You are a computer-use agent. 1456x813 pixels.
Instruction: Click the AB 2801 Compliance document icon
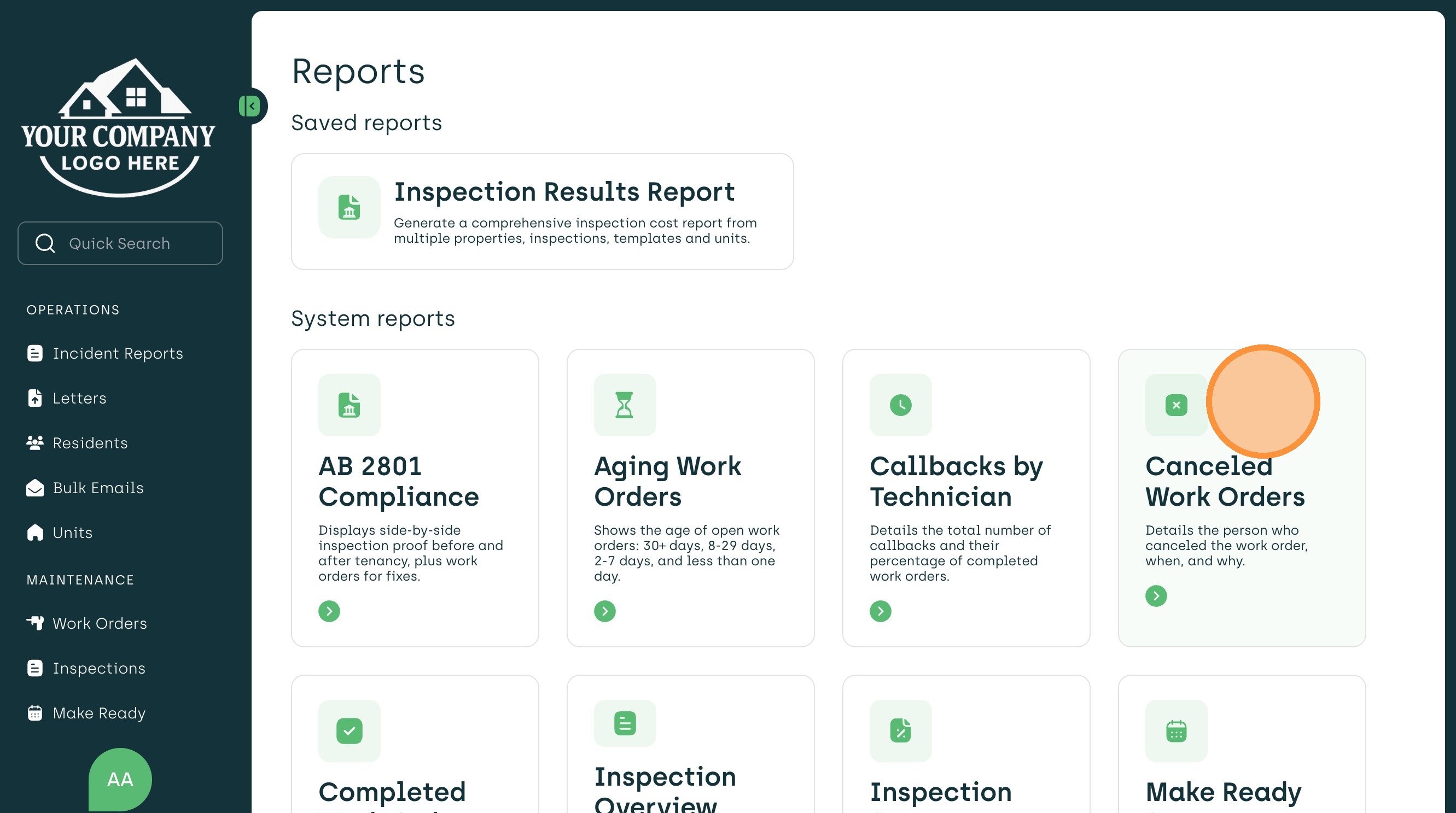coord(349,405)
